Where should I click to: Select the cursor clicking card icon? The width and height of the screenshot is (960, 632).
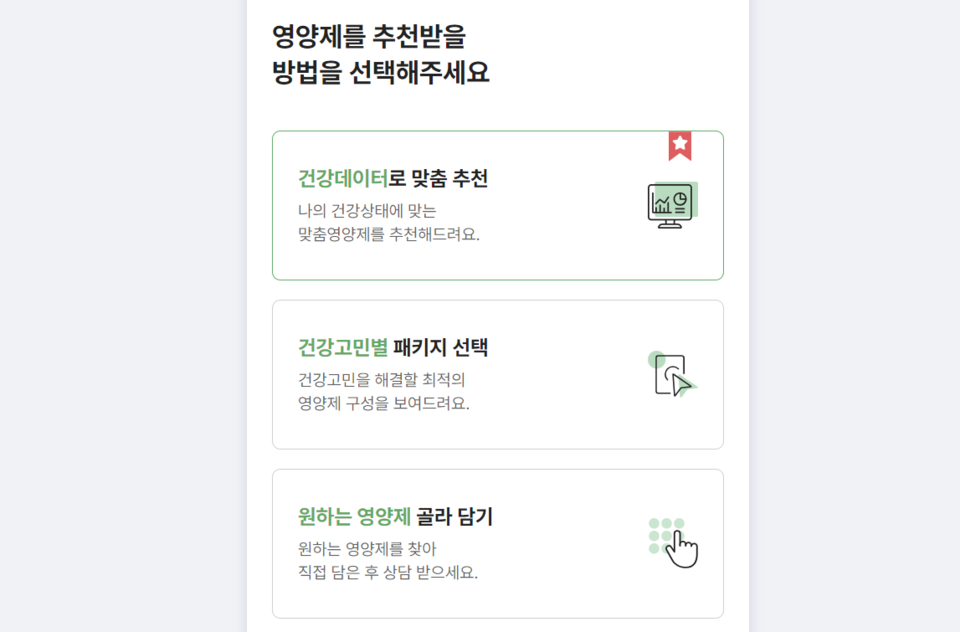click(x=670, y=375)
